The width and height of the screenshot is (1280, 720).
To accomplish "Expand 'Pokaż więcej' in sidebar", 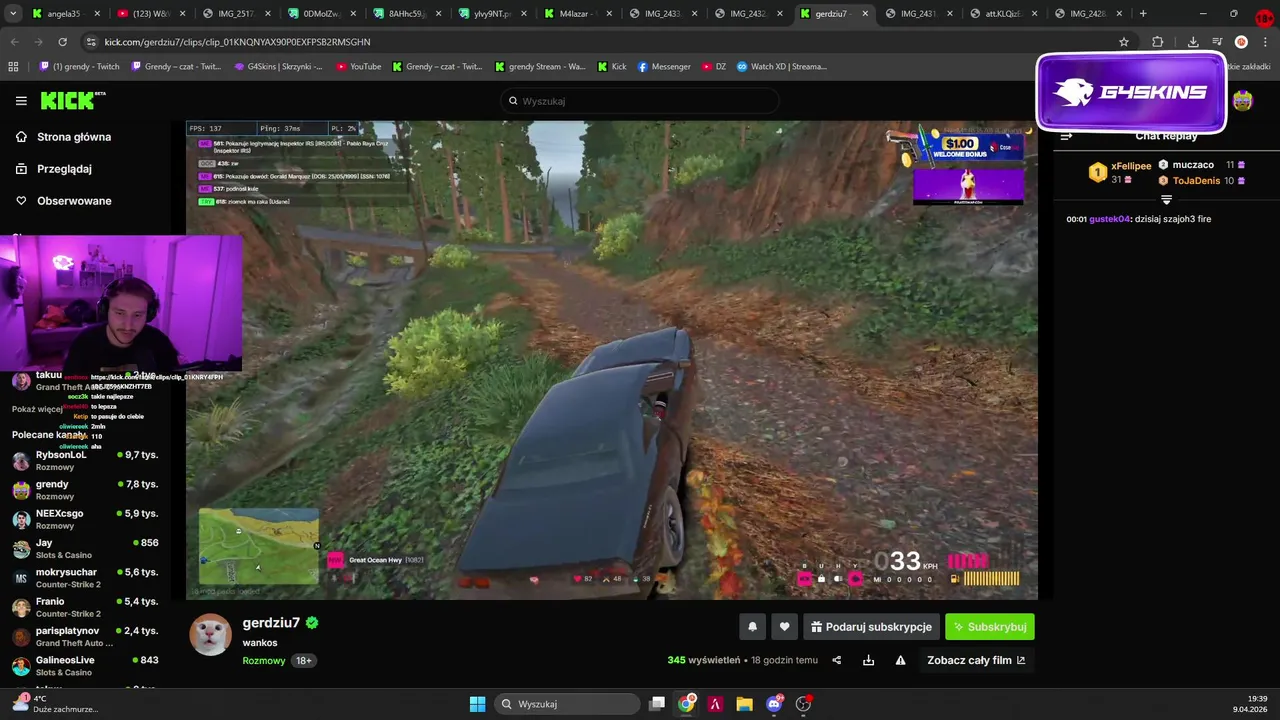I will pos(37,409).
